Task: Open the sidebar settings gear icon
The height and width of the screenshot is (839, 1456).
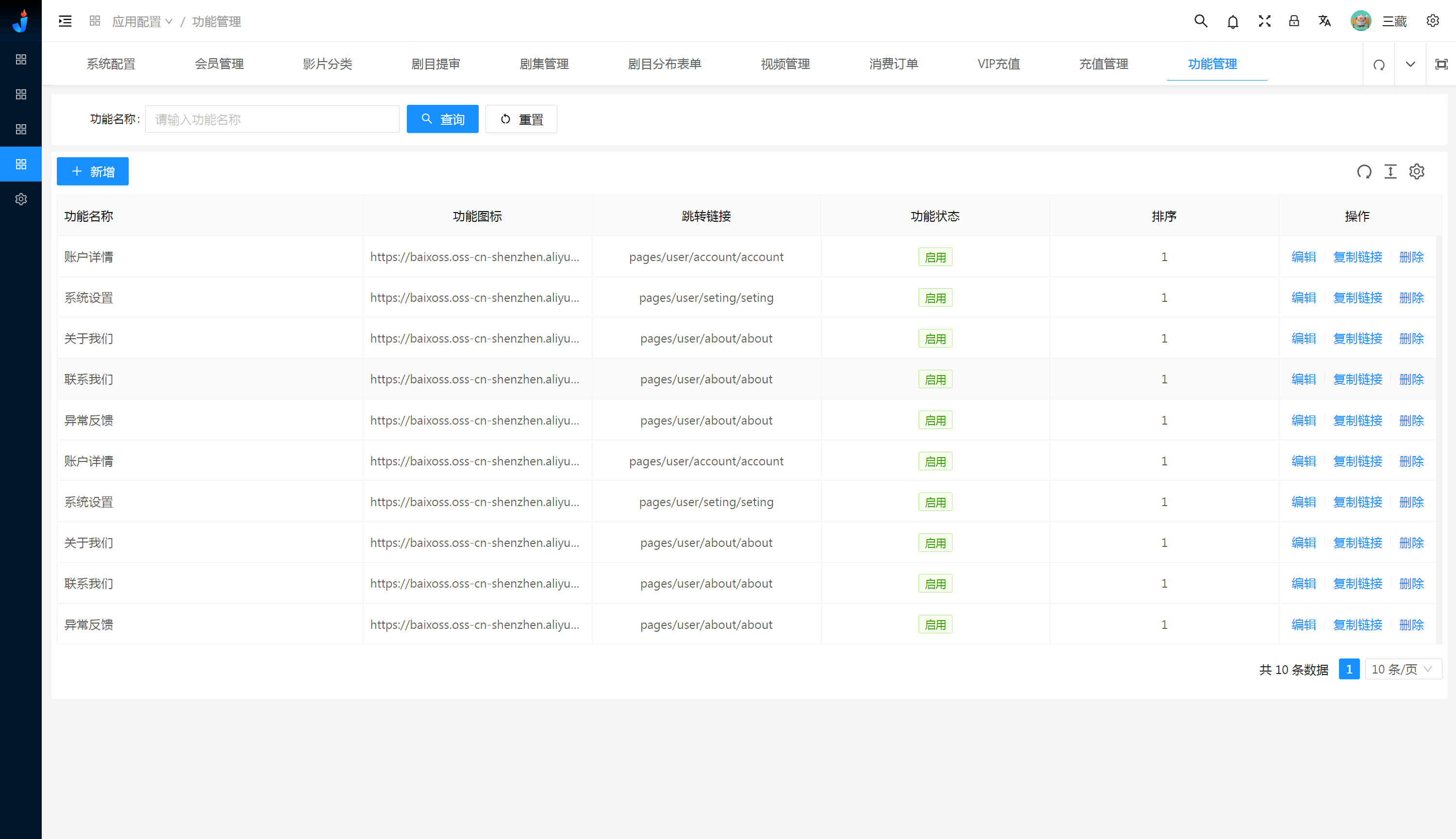Action: 21,199
